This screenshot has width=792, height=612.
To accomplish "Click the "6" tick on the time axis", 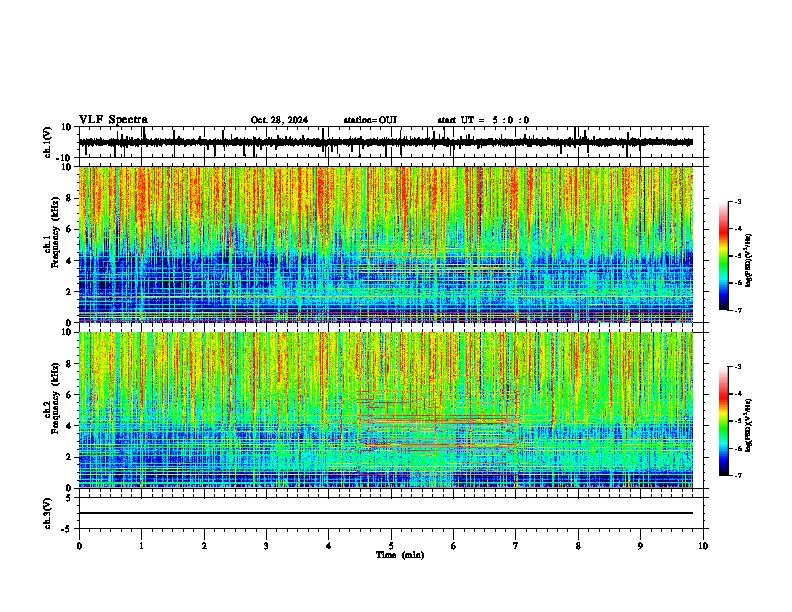I will (x=454, y=546).
